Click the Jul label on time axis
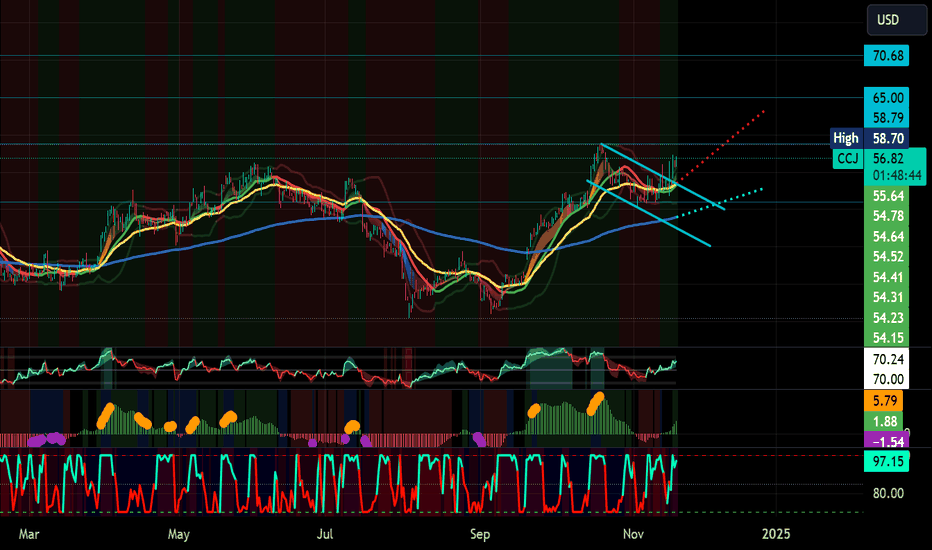Screen dimensions: 932x550 pyautogui.click(x=325, y=534)
